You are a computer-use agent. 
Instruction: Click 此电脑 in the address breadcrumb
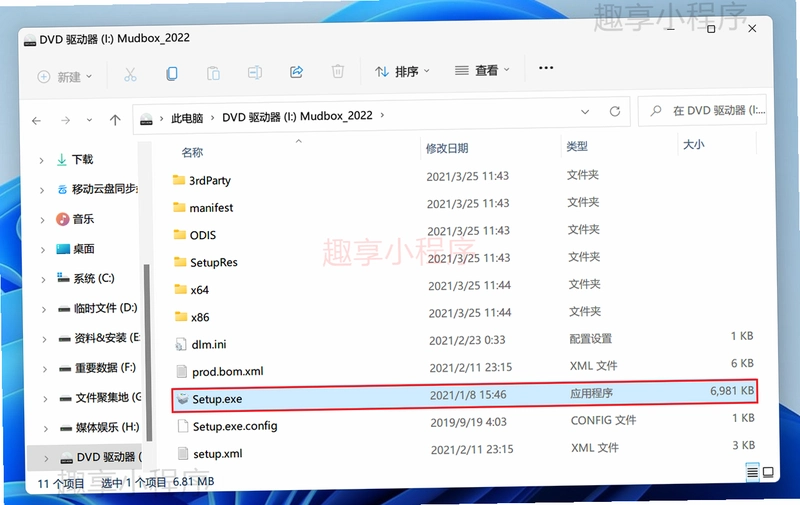tap(187, 118)
